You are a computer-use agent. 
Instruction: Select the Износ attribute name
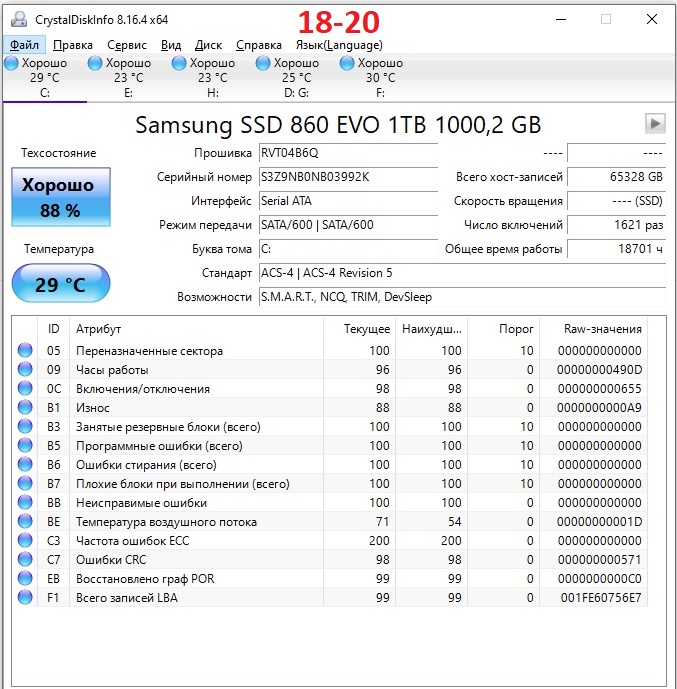pyautogui.click(x=92, y=408)
